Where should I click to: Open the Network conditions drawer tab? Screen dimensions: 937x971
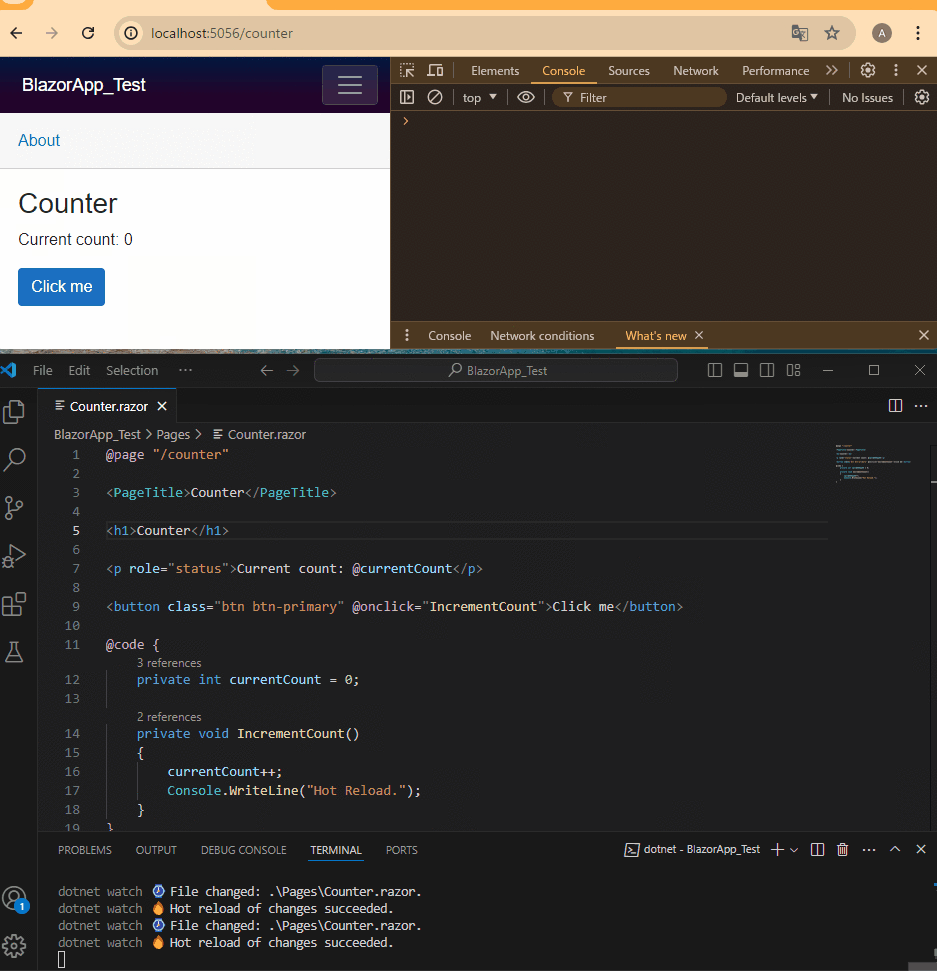click(x=542, y=335)
